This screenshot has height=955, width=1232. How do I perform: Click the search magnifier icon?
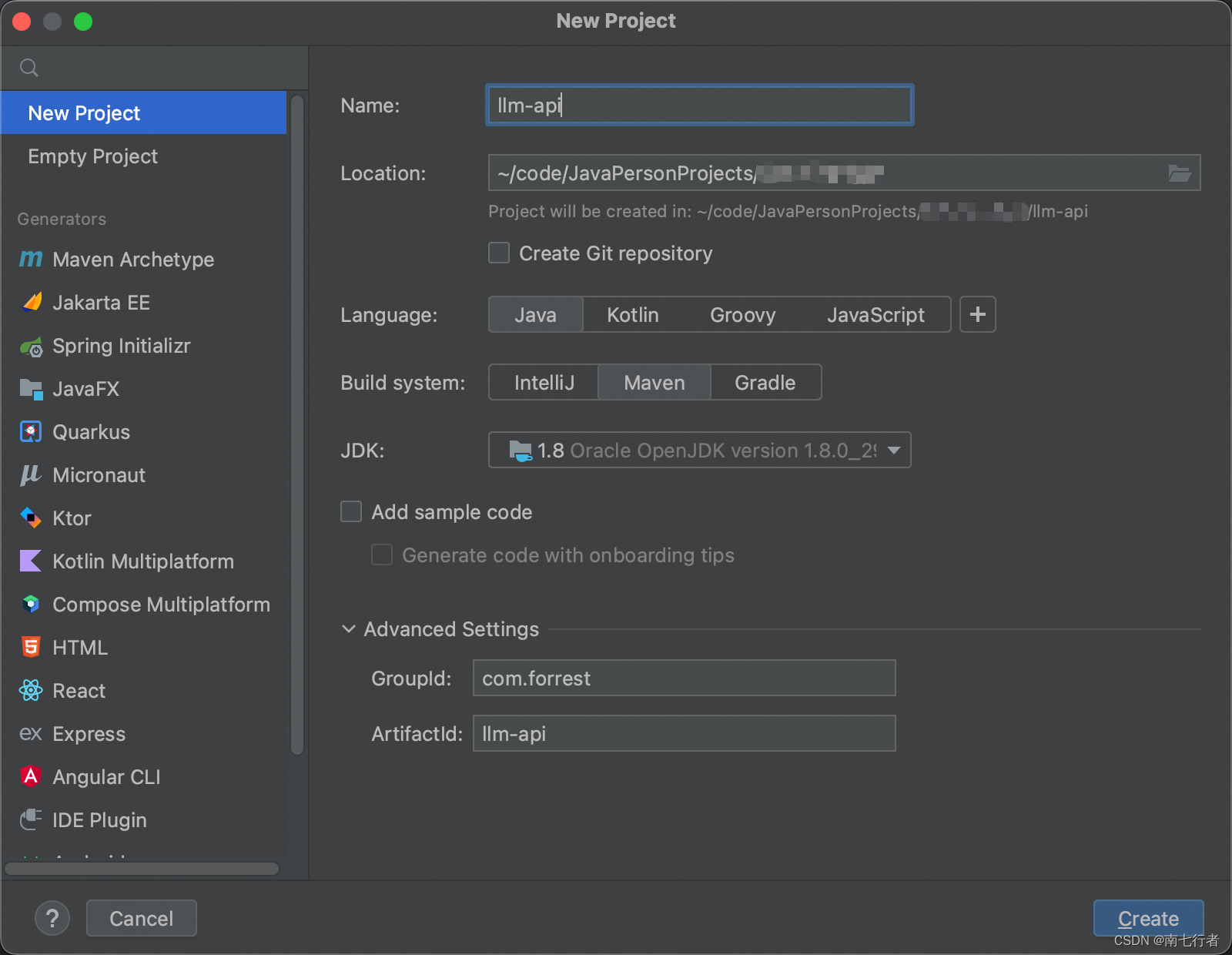(x=29, y=68)
